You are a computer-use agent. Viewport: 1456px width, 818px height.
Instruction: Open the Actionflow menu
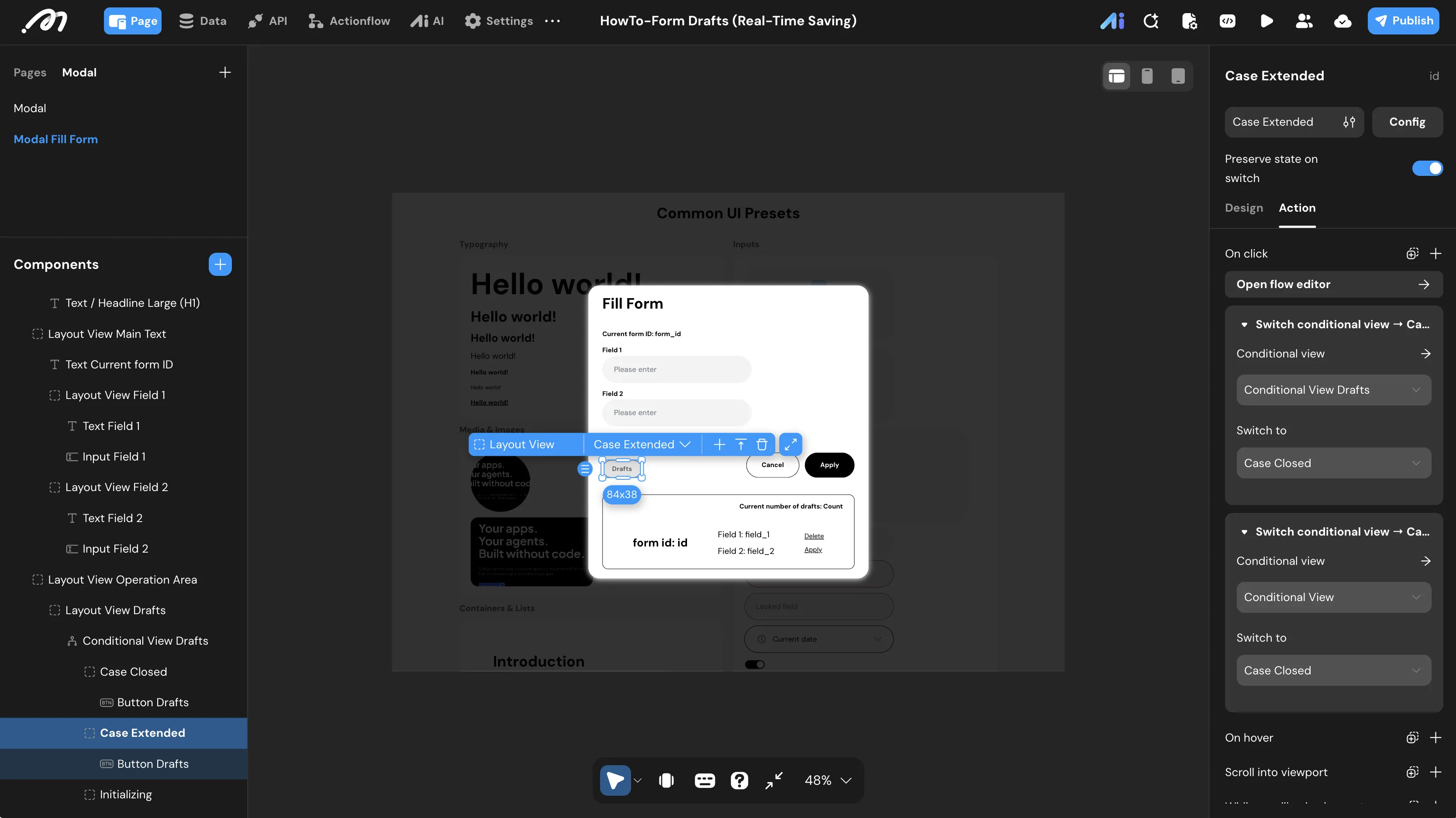349,21
